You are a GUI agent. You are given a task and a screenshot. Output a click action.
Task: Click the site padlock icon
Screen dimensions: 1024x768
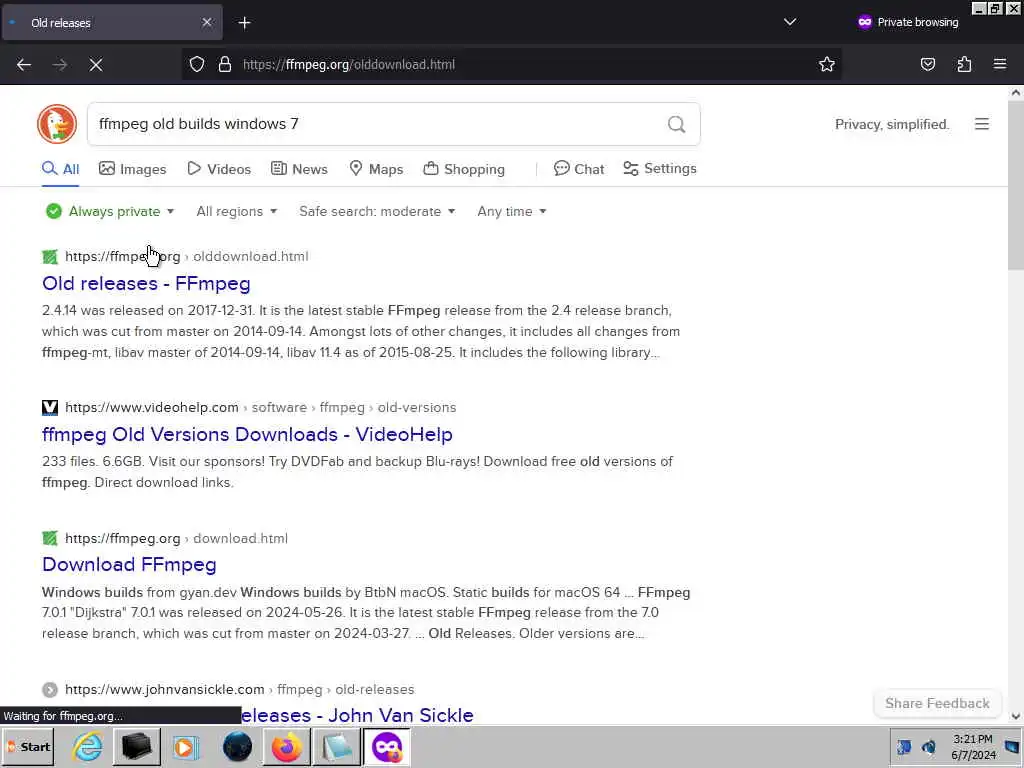[x=225, y=64]
